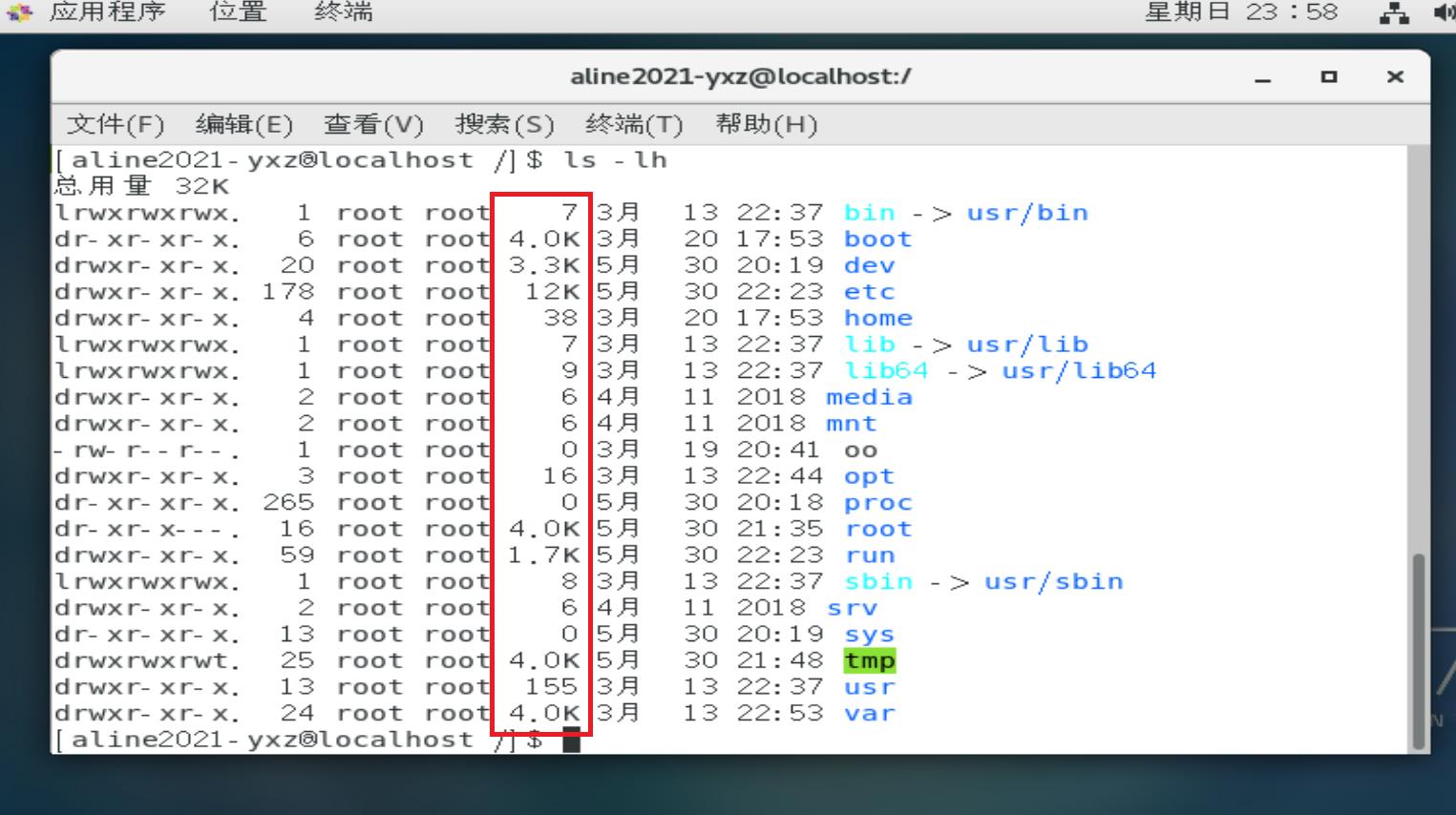Screen dimensions: 1456x815
Task: Open the 查看(V) menu
Action: tap(373, 124)
